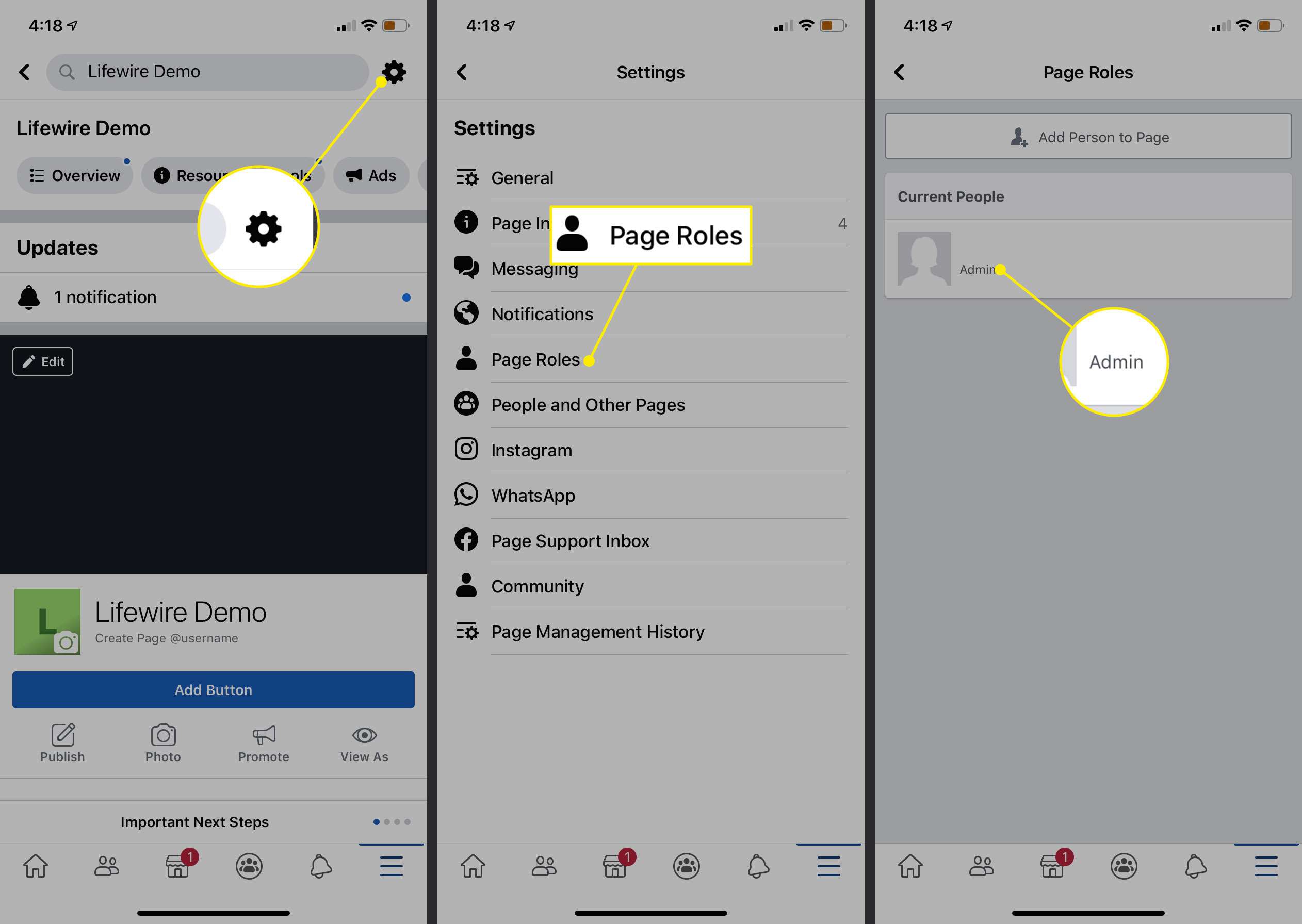The image size is (1302, 924).
Task: Open General settings option
Action: pos(522,178)
